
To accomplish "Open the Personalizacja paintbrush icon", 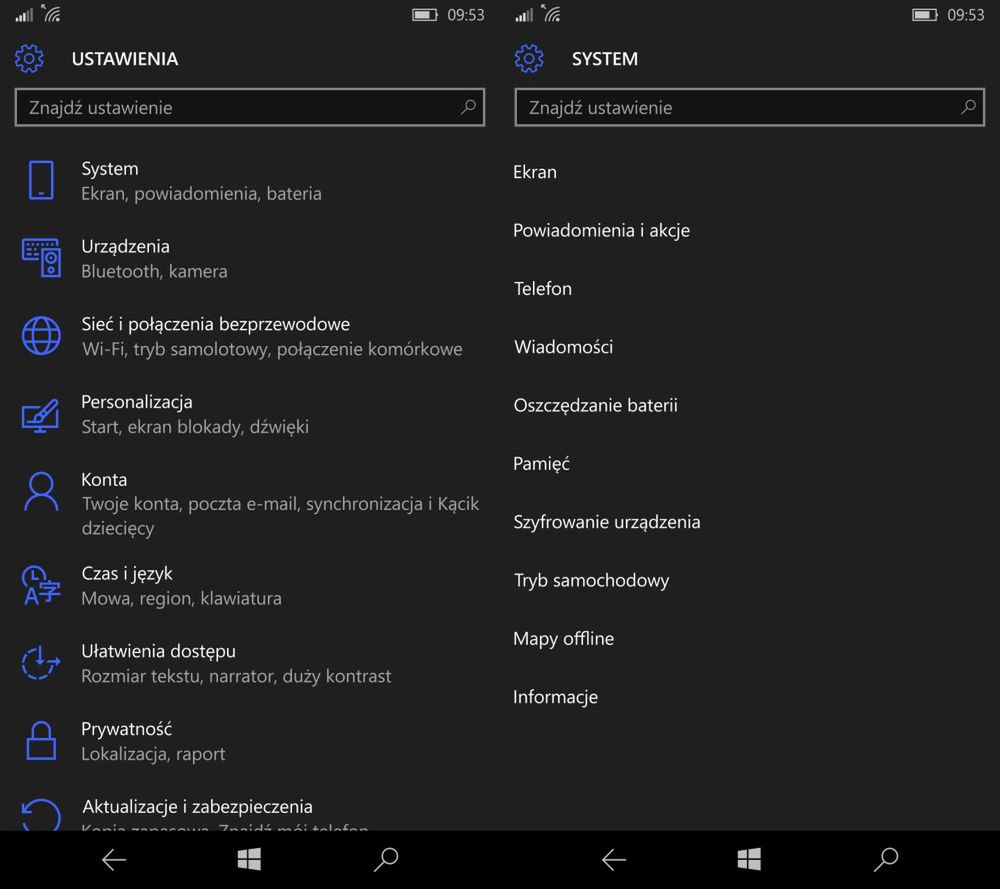I will pyautogui.click(x=41, y=415).
